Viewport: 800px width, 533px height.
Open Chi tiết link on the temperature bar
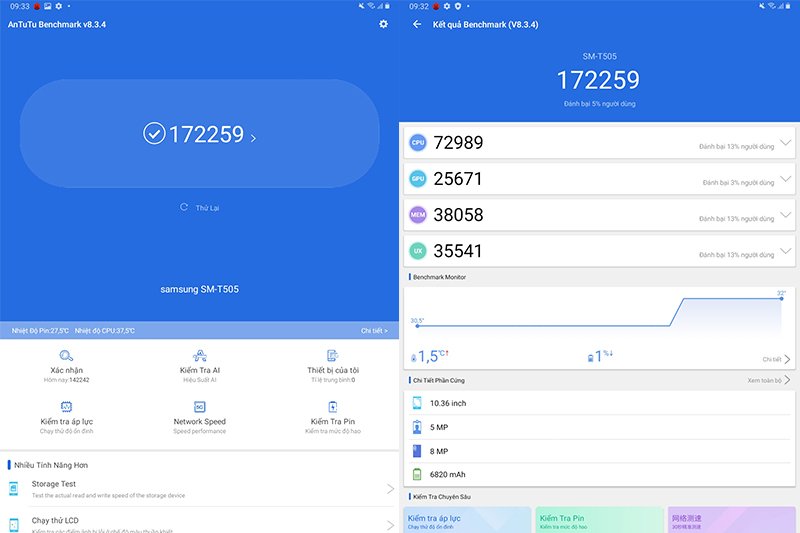(374, 331)
